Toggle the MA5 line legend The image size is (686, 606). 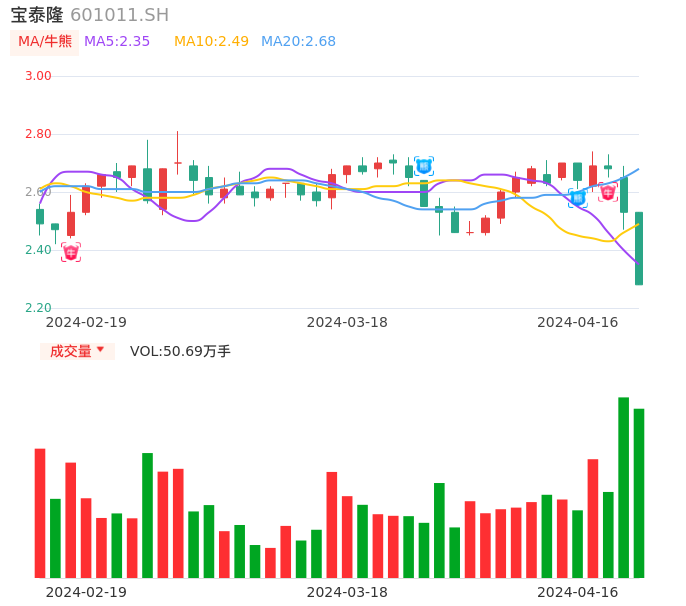pos(117,42)
